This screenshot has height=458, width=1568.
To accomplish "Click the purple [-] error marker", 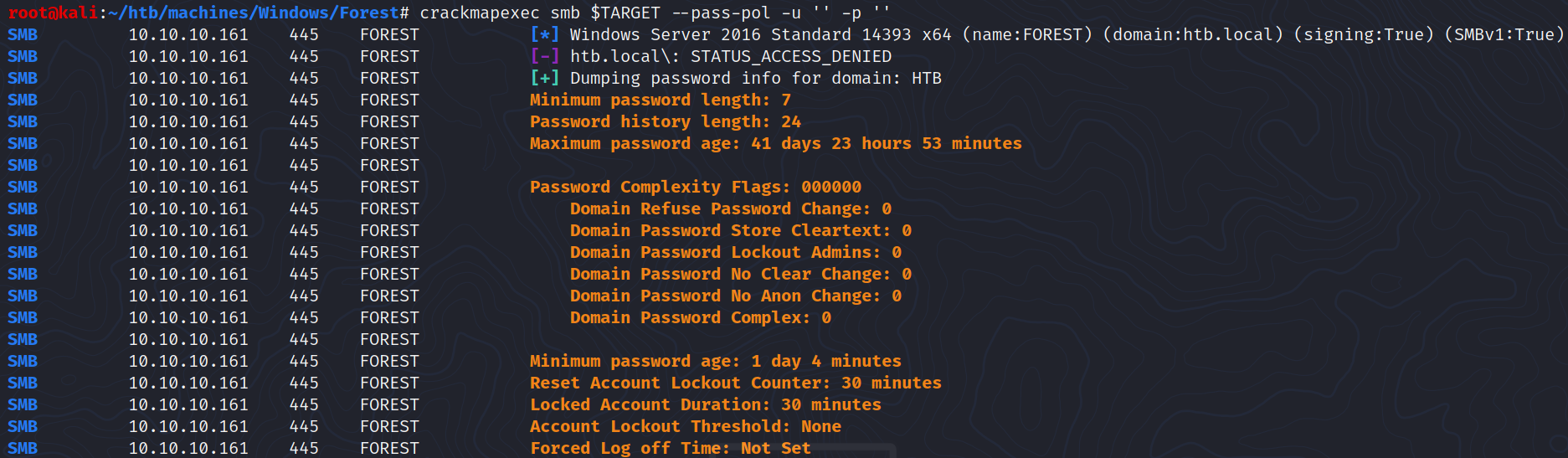I will (x=544, y=56).
